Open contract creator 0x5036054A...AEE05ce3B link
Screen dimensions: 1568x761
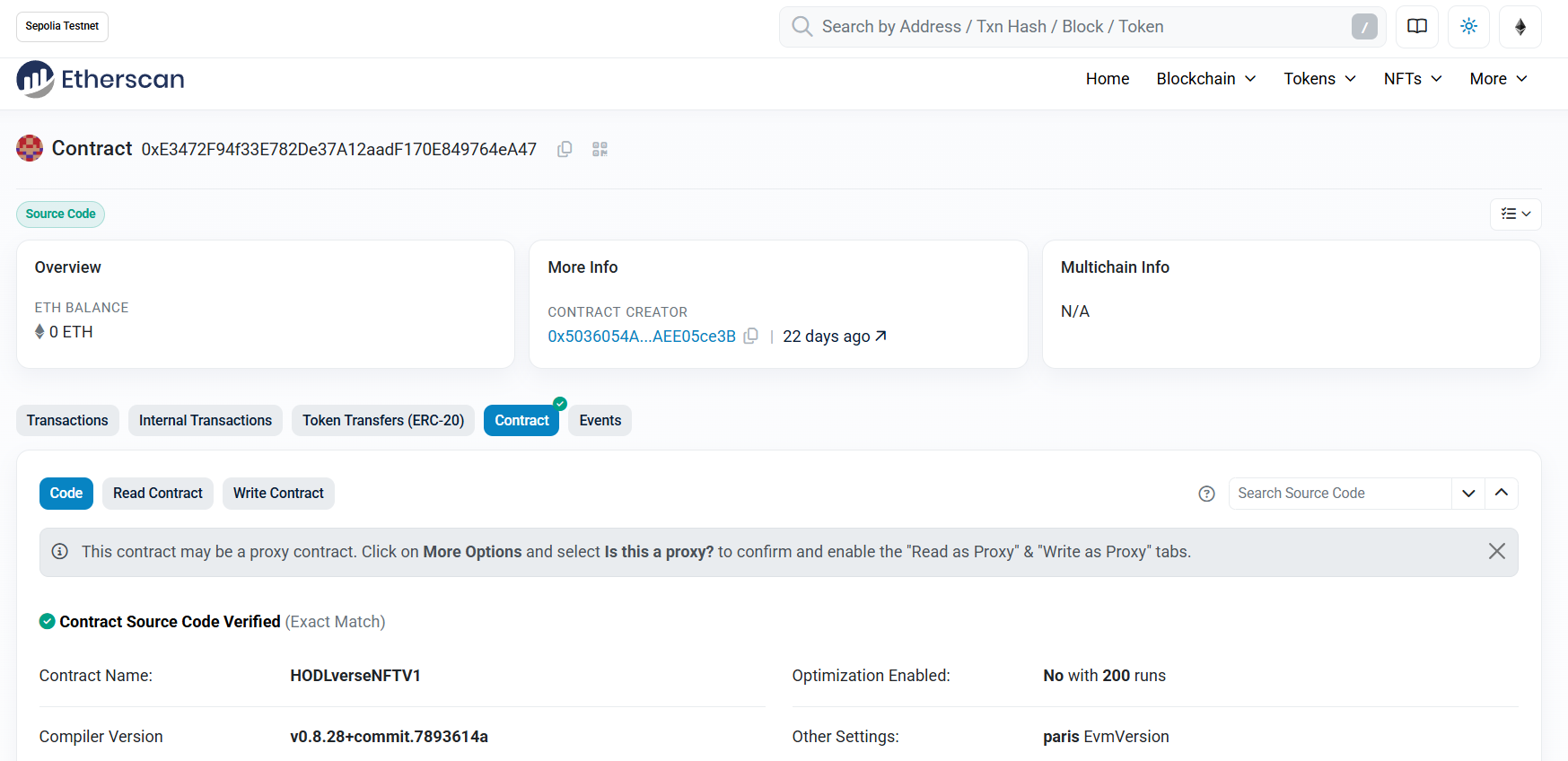click(x=641, y=336)
